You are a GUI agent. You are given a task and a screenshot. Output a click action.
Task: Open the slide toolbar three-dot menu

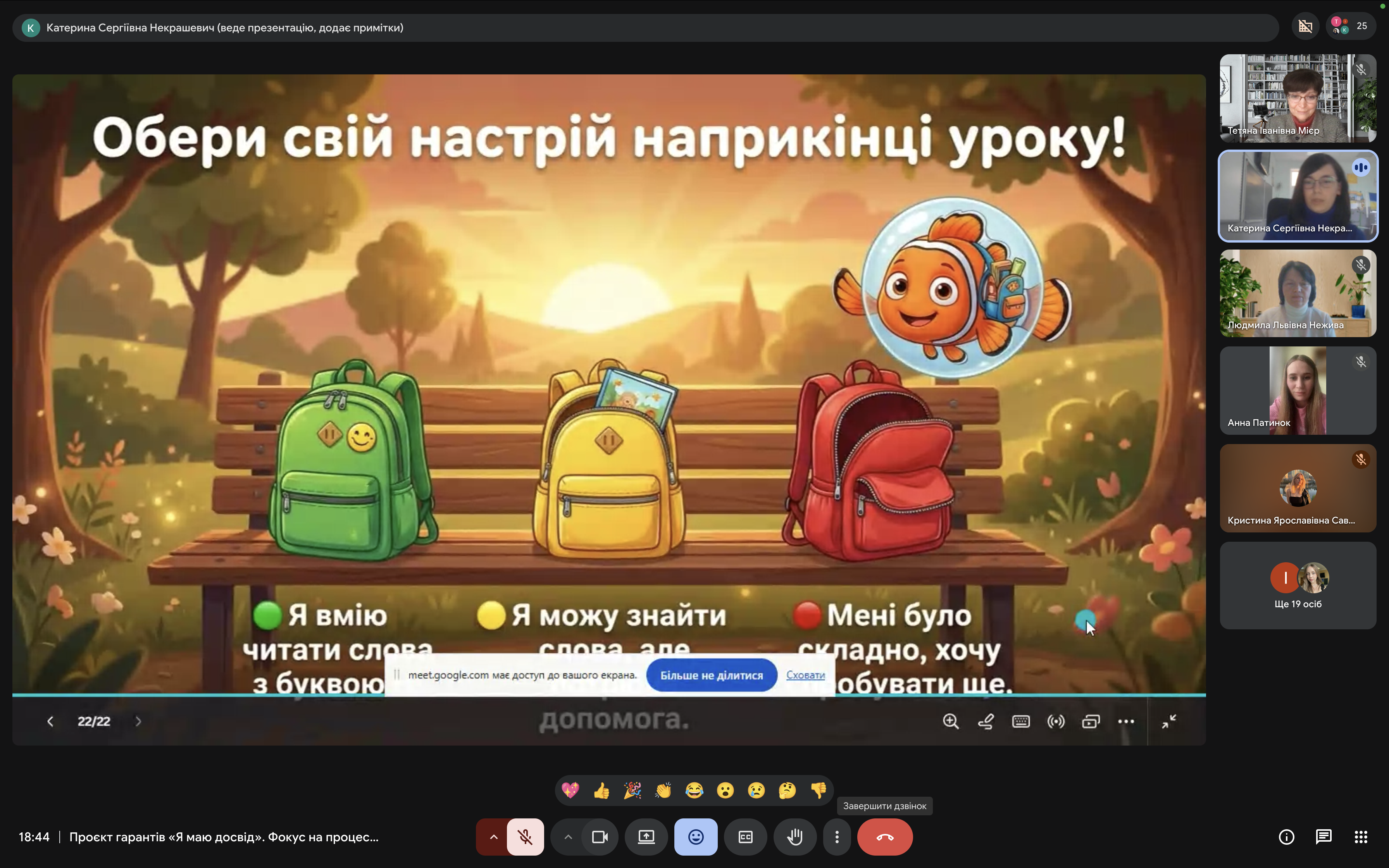[1125, 721]
